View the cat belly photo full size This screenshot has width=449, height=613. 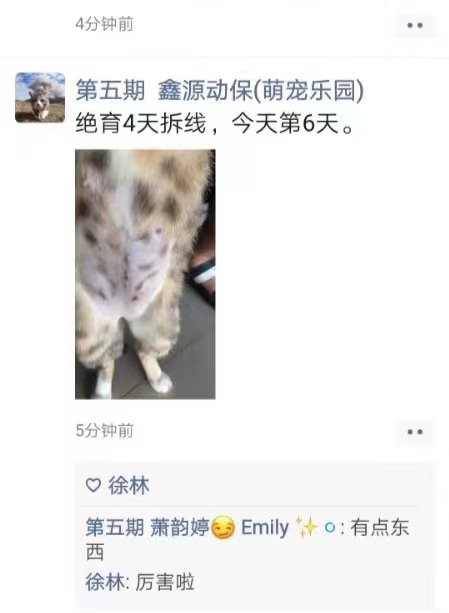pos(145,274)
